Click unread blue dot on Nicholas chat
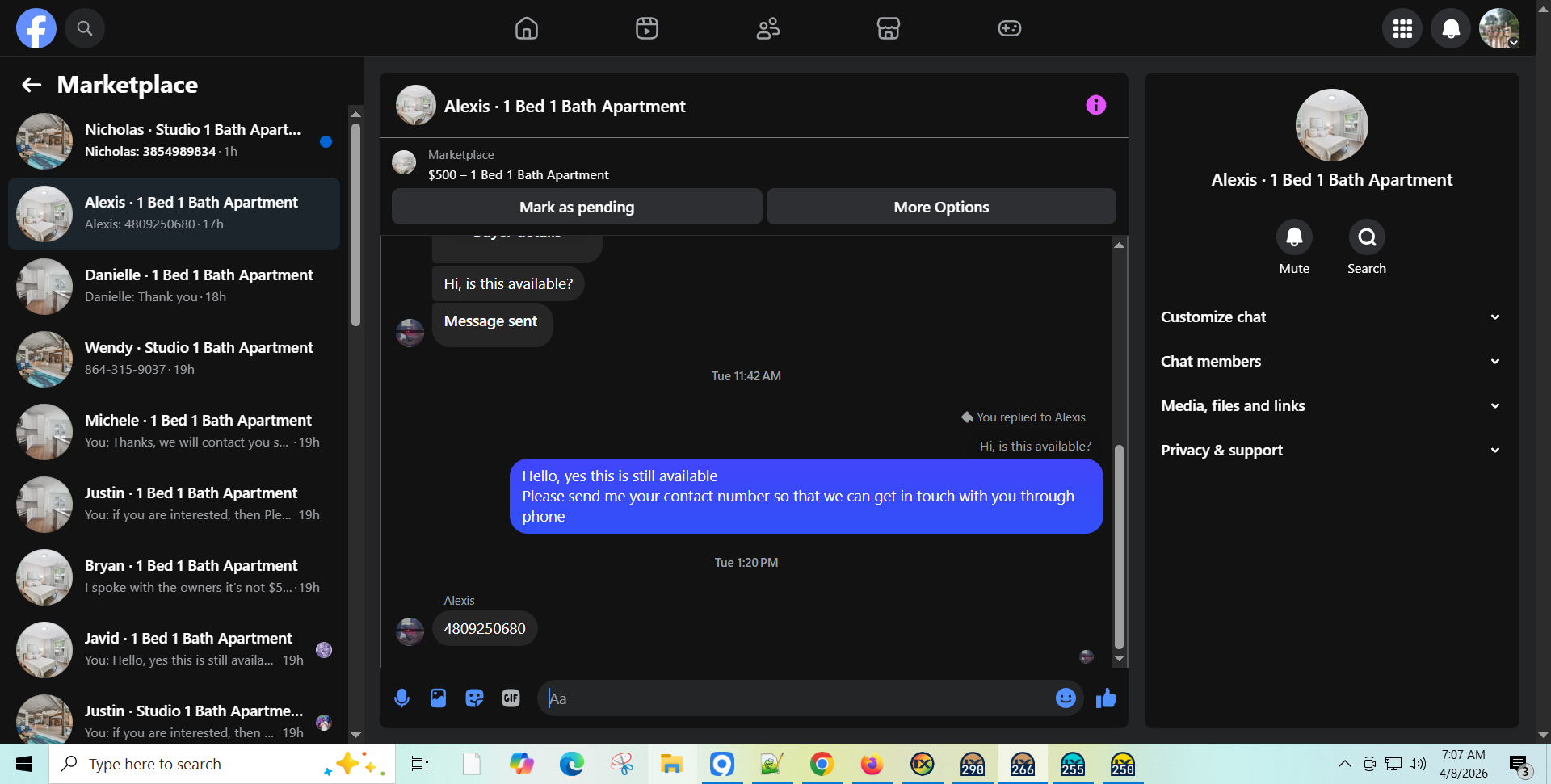1551x784 pixels. tap(326, 141)
